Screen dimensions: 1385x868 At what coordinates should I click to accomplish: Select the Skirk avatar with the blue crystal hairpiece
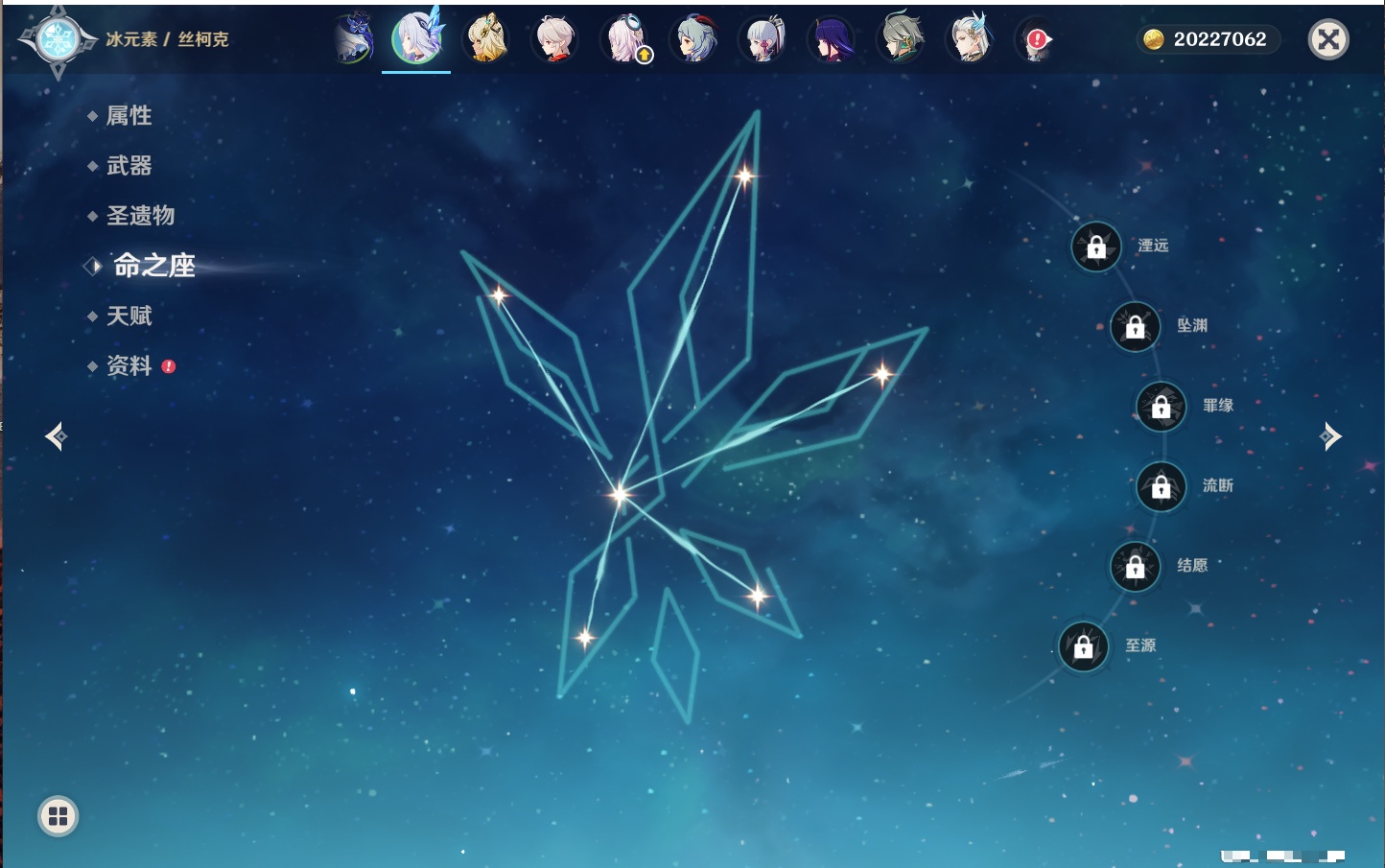417,37
